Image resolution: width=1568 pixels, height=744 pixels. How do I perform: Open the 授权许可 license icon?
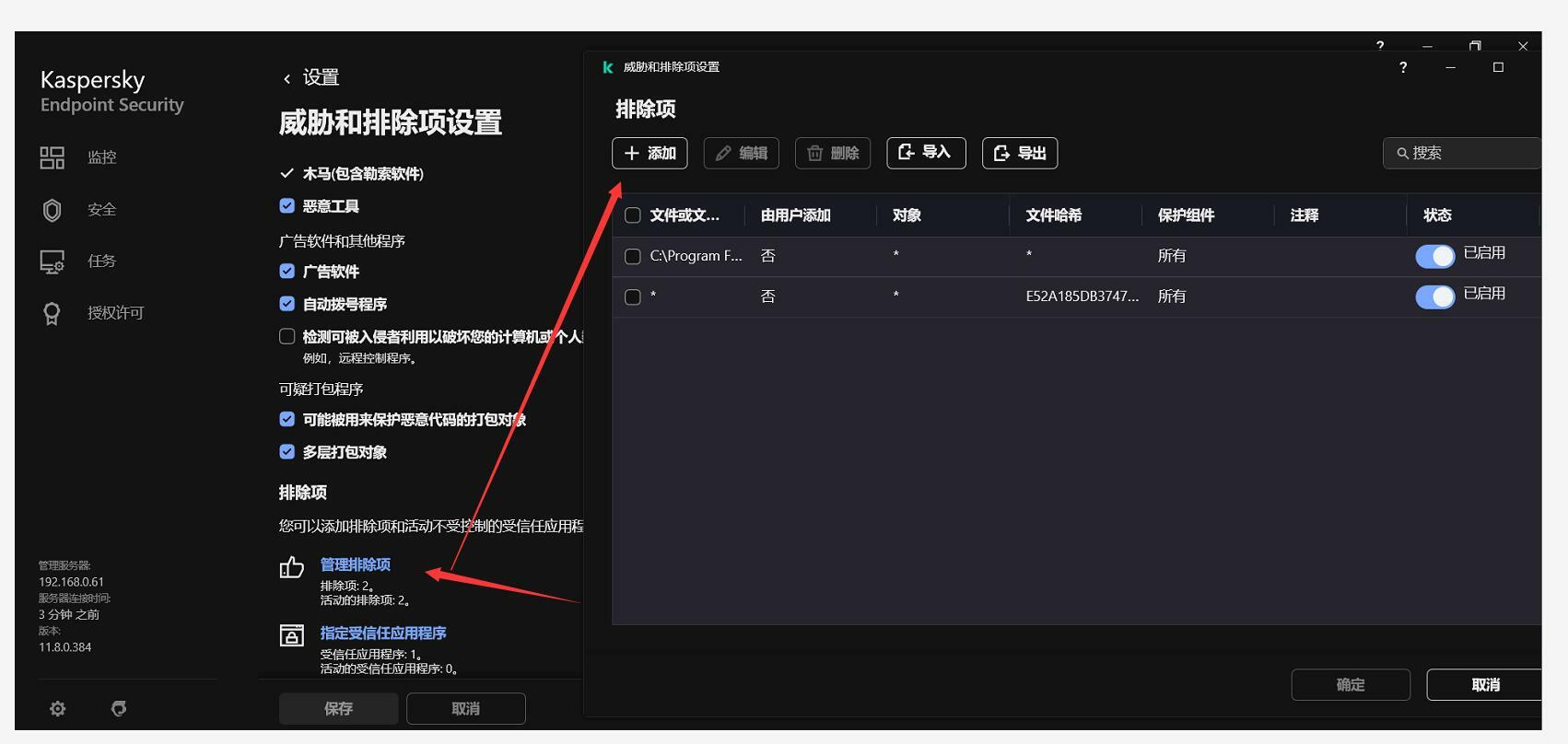[52, 313]
